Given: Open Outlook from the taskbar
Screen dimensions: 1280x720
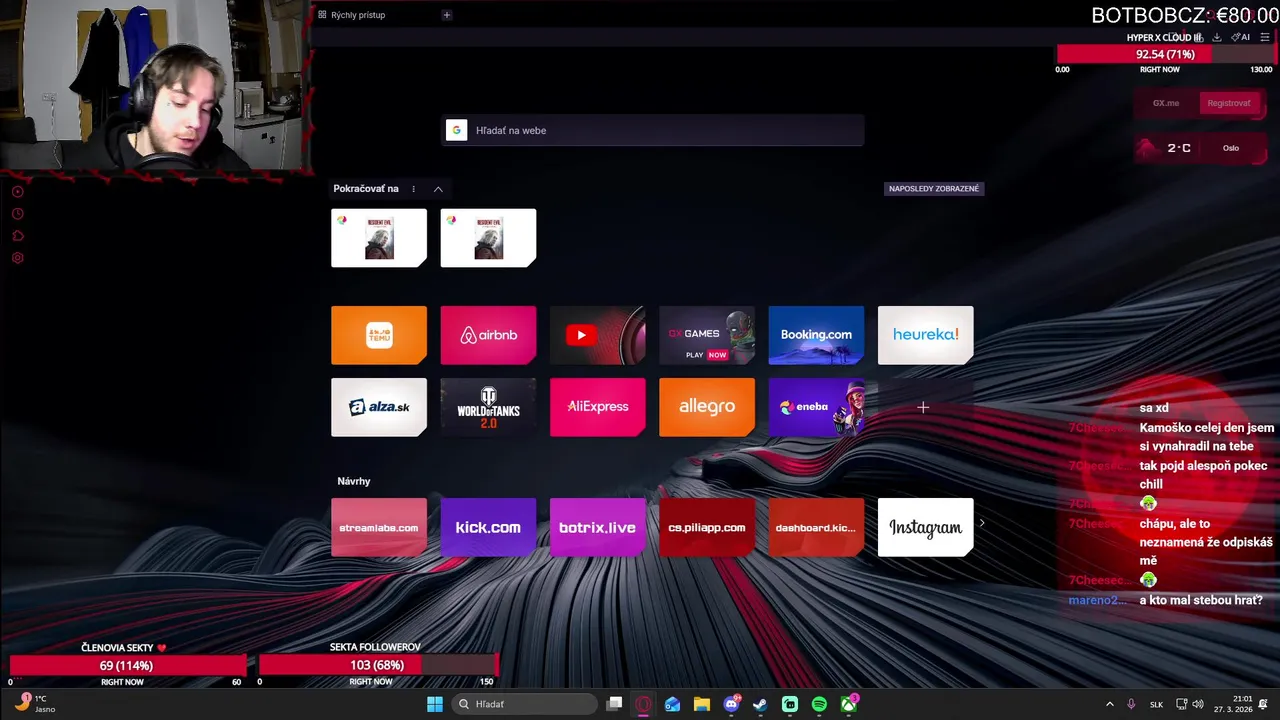Looking at the screenshot, I should (673, 704).
